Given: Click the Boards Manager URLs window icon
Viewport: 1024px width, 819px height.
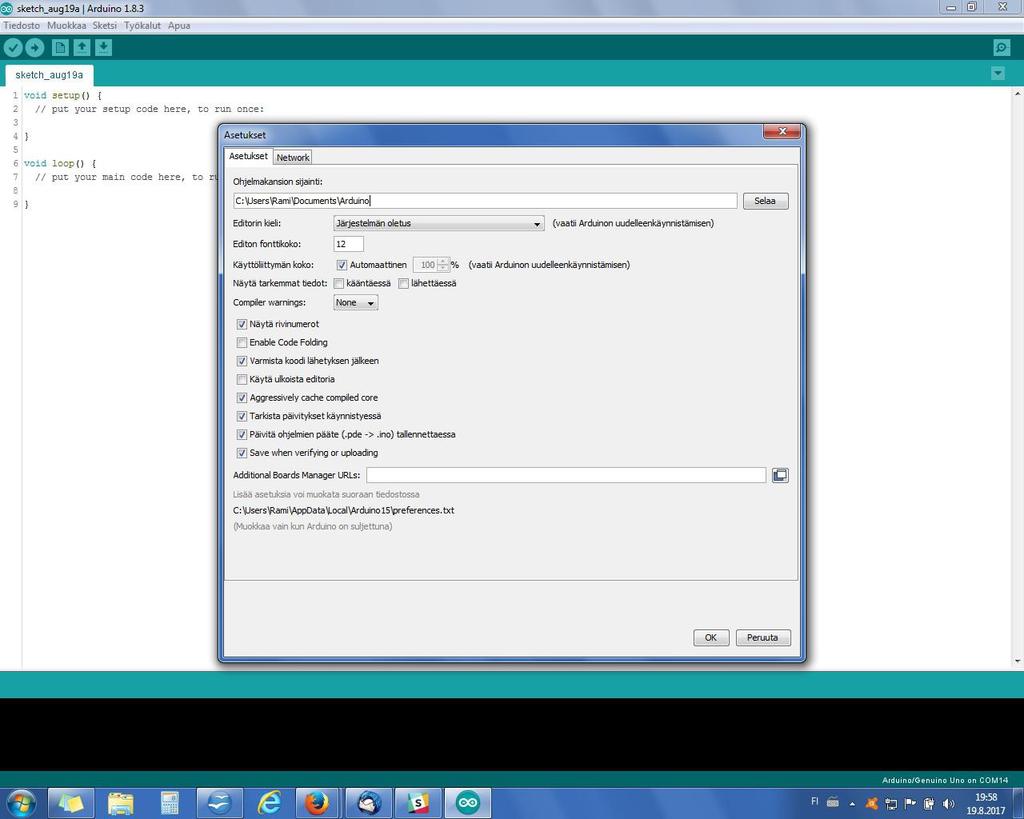Looking at the screenshot, I should (780, 475).
